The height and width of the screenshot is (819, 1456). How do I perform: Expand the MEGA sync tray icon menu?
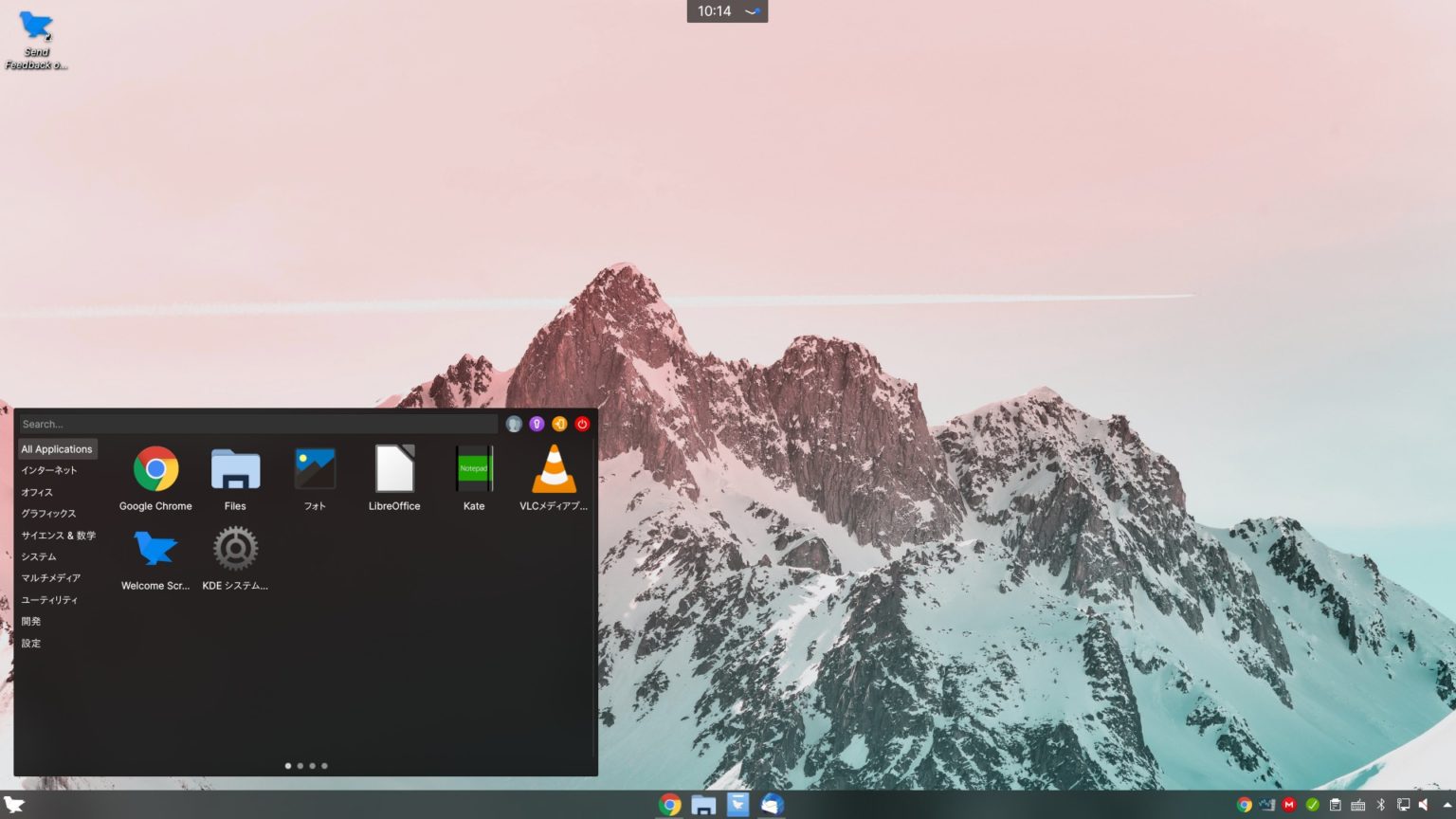(1289, 805)
